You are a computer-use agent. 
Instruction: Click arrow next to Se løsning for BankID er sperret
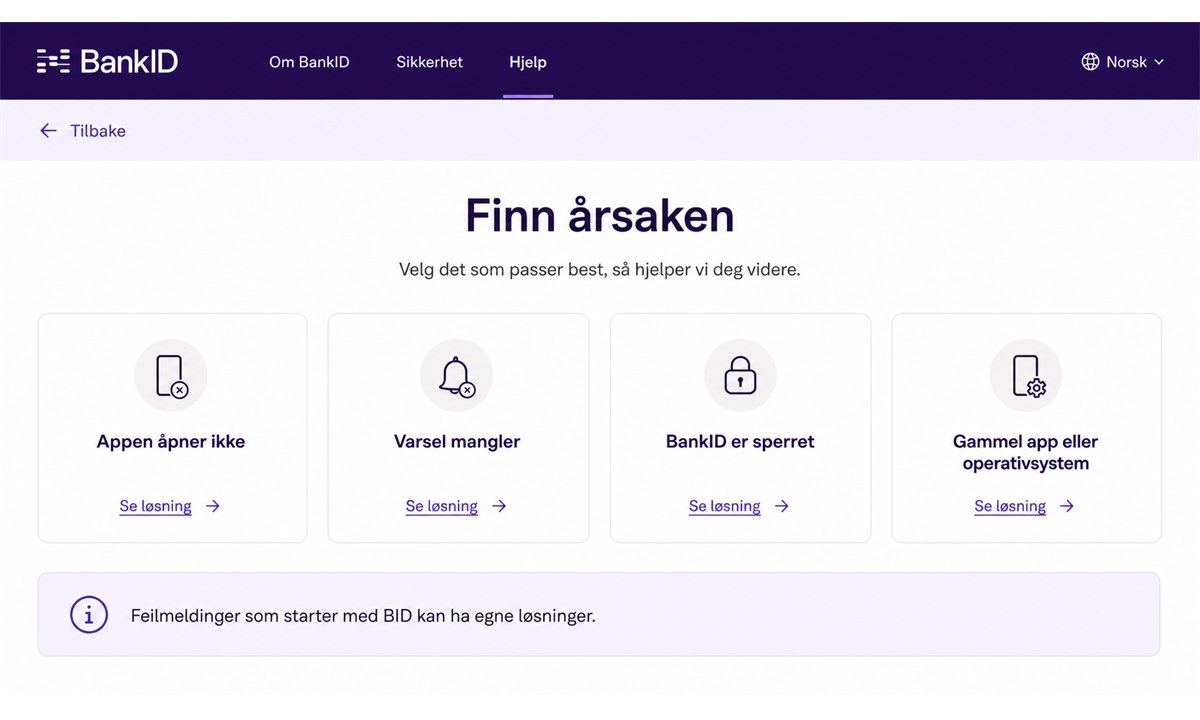click(x=782, y=506)
